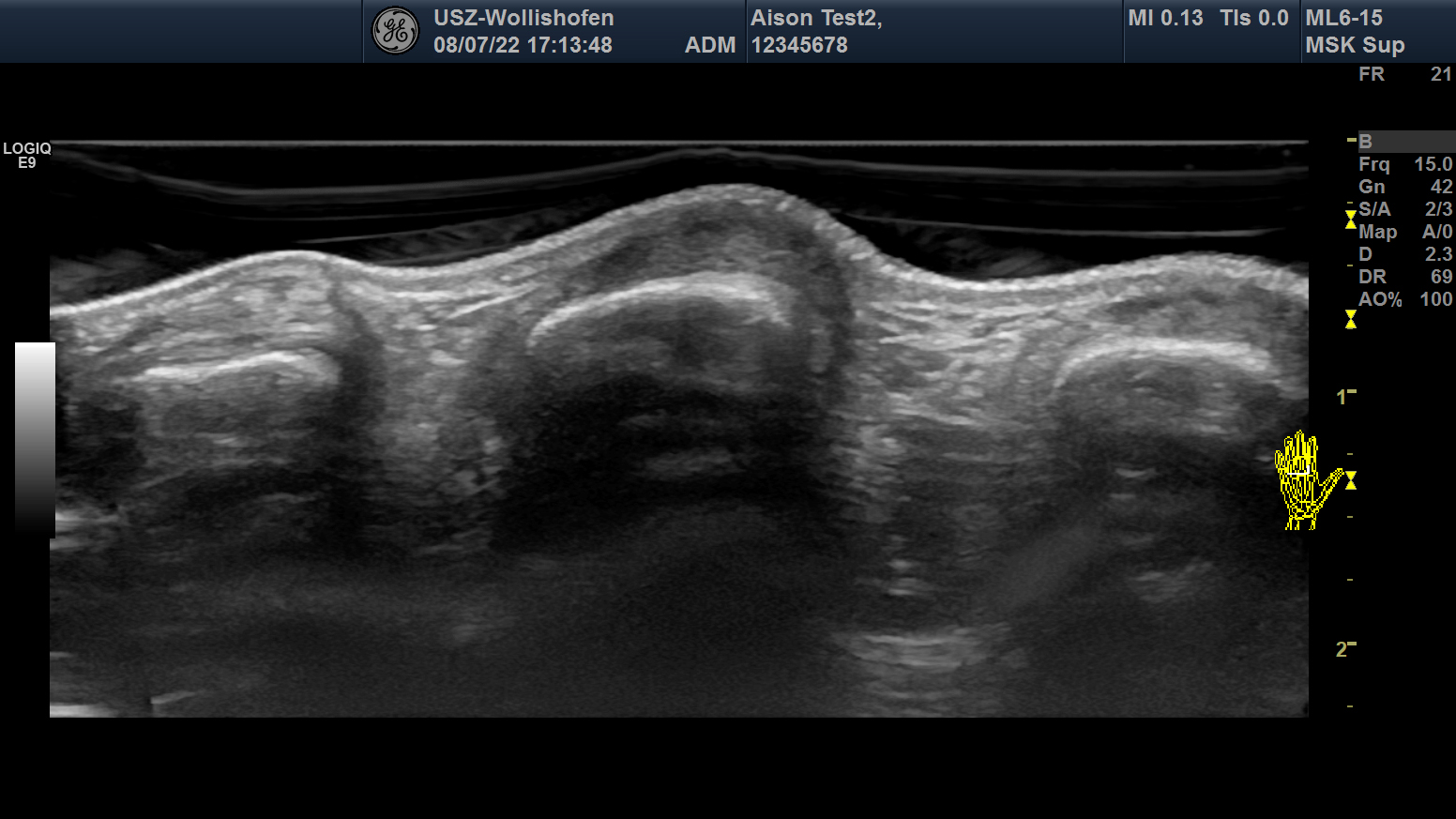1456x819 pixels.
Task: Click the top yellow focal zone marker
Action: [1350, 220]
